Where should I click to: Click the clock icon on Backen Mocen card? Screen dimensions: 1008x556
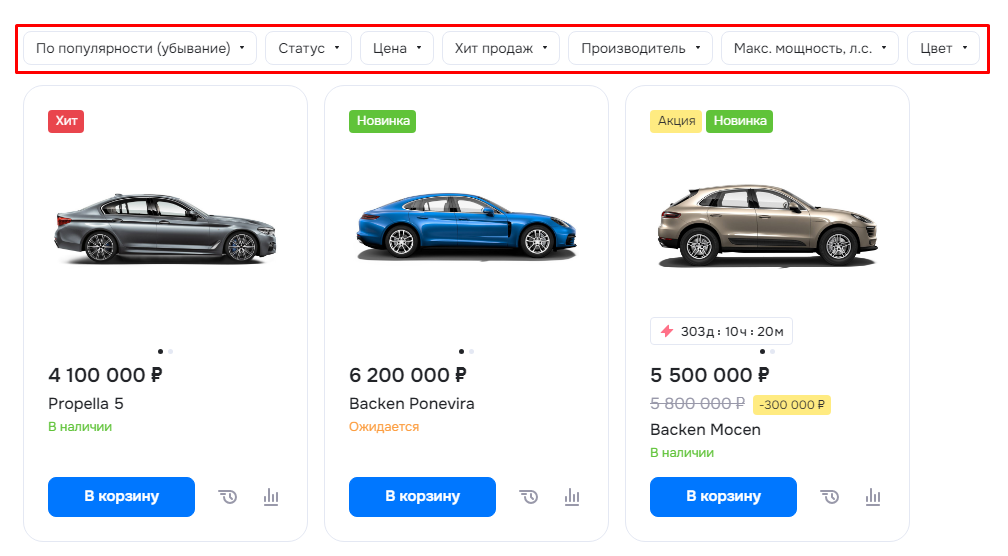tap(830, 497)
